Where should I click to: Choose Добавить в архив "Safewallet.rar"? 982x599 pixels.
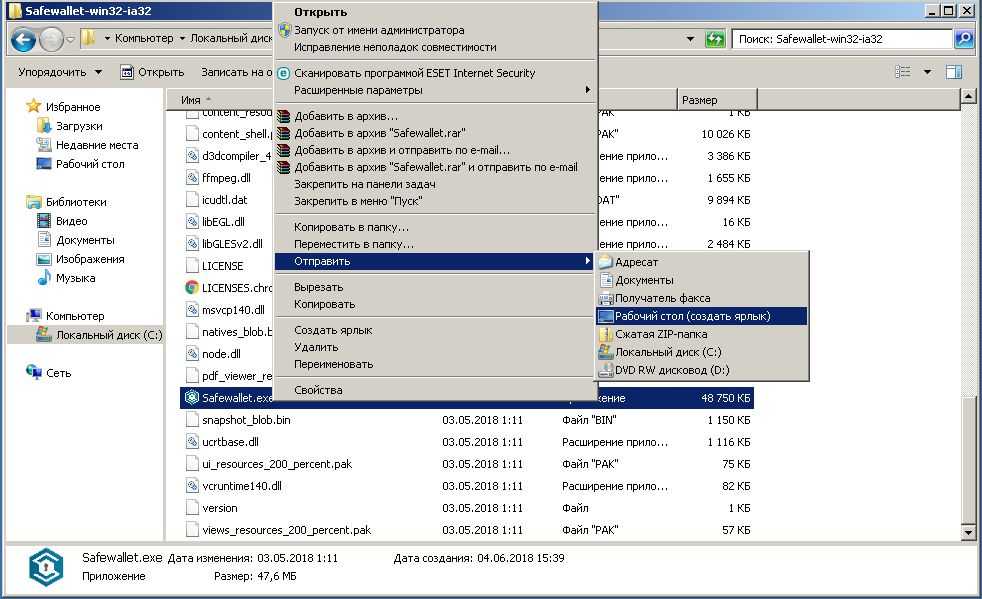(435, 133)
